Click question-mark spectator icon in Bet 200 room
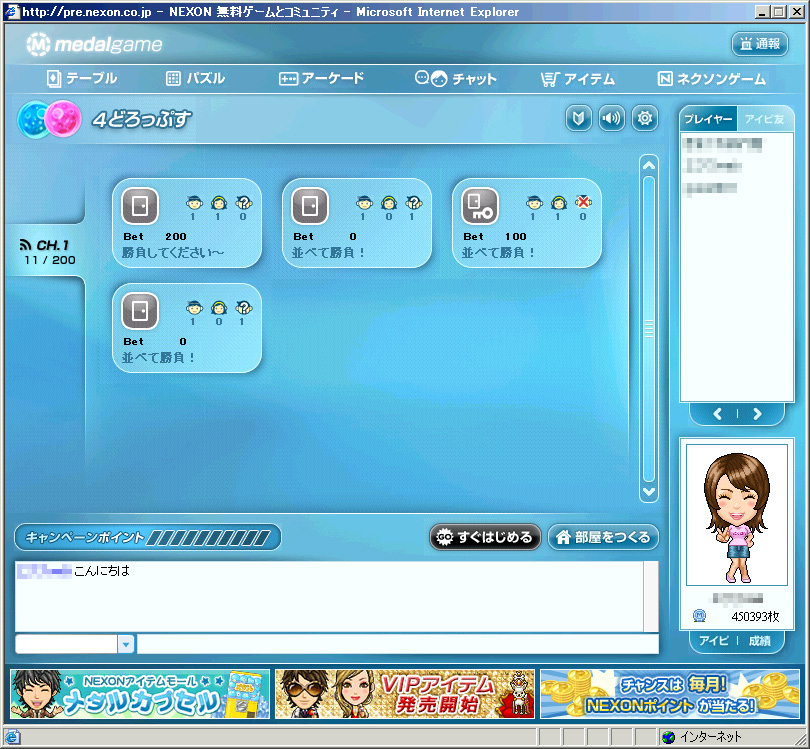The image size is (810, 749). (243, 202)
